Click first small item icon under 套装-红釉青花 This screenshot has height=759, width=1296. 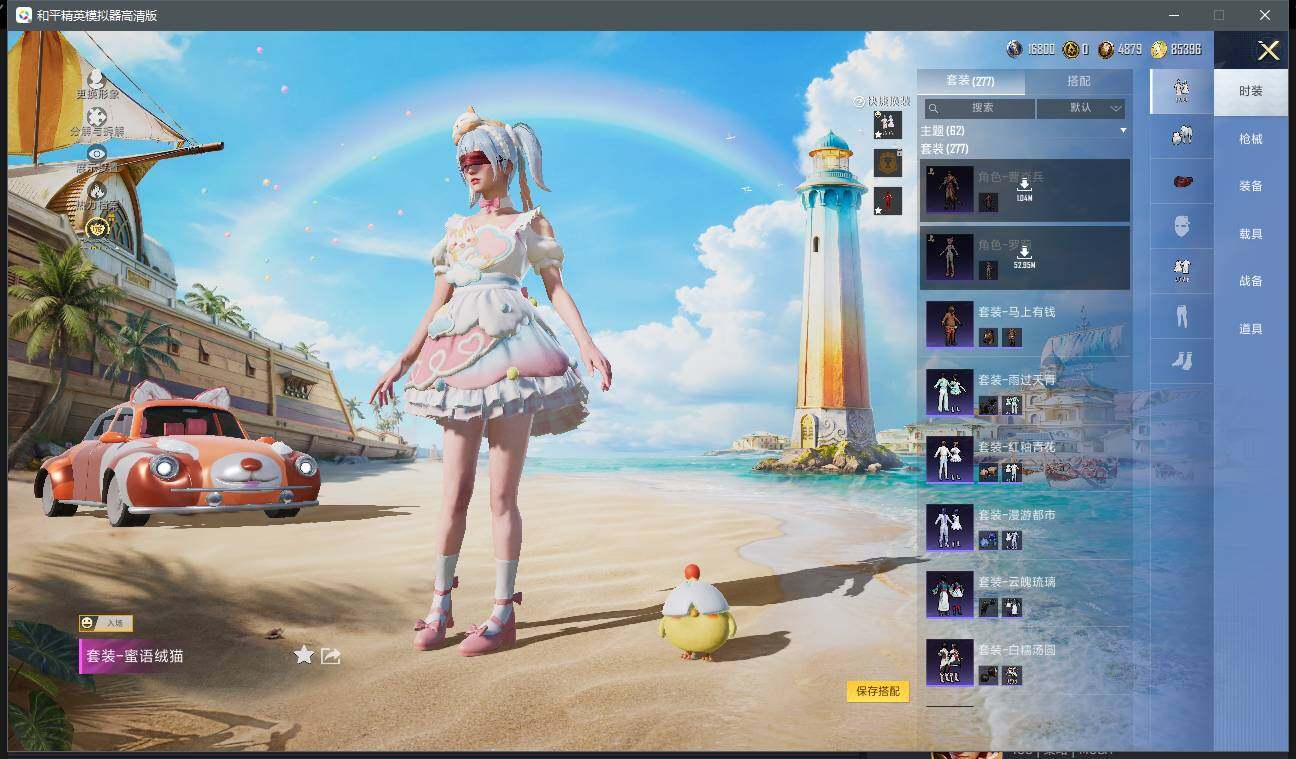point(988,472)
